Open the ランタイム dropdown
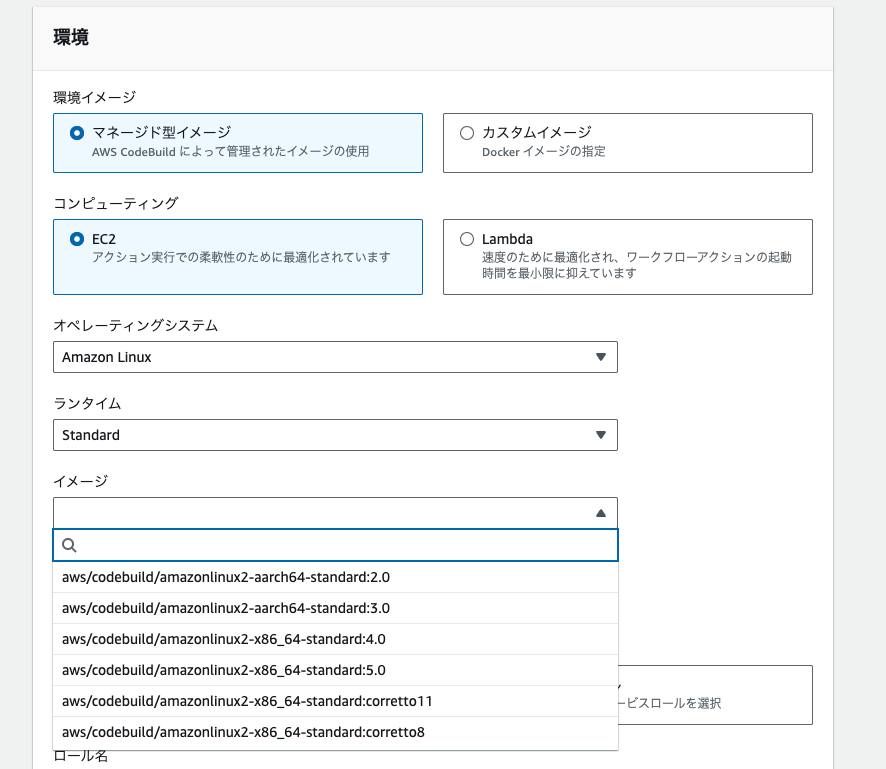This screenshot has height=769, width=886. coord(335,435)
